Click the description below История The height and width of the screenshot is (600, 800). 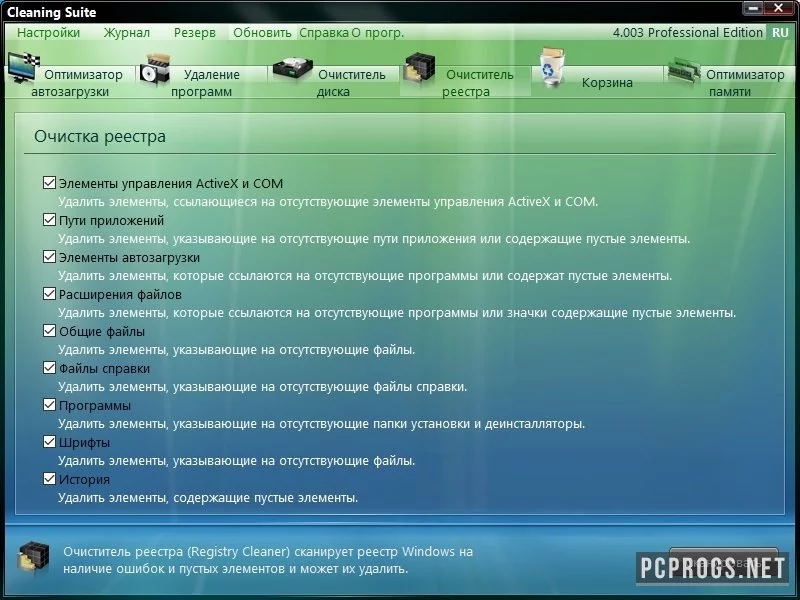pyautogui.click(x=208, y=498)
